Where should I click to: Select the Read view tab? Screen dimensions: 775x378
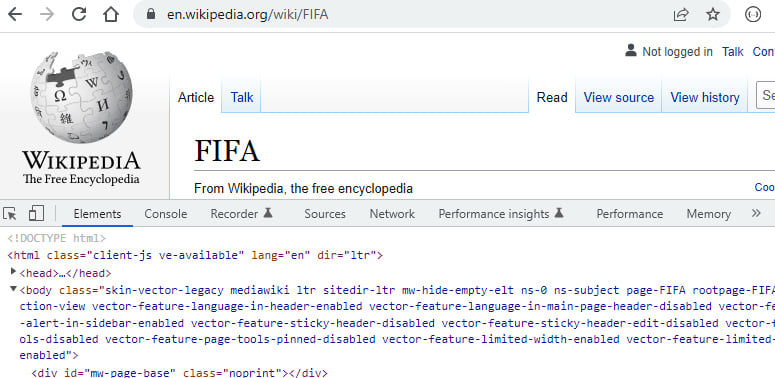552,97
